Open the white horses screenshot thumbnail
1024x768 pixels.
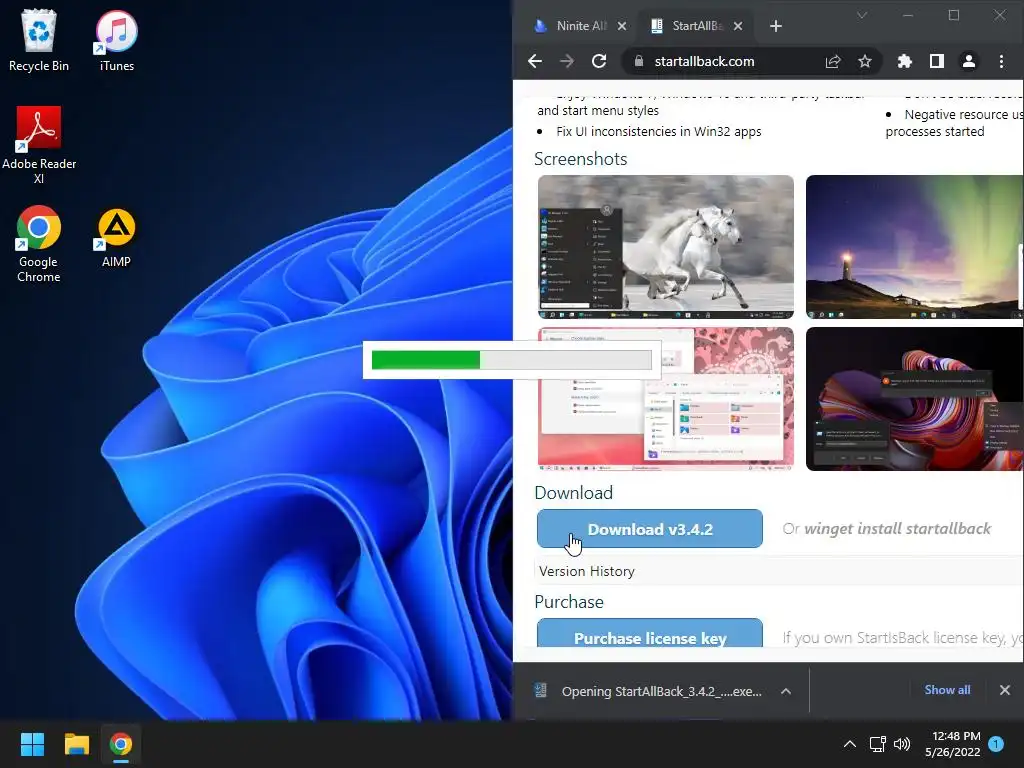pos(665,247)
